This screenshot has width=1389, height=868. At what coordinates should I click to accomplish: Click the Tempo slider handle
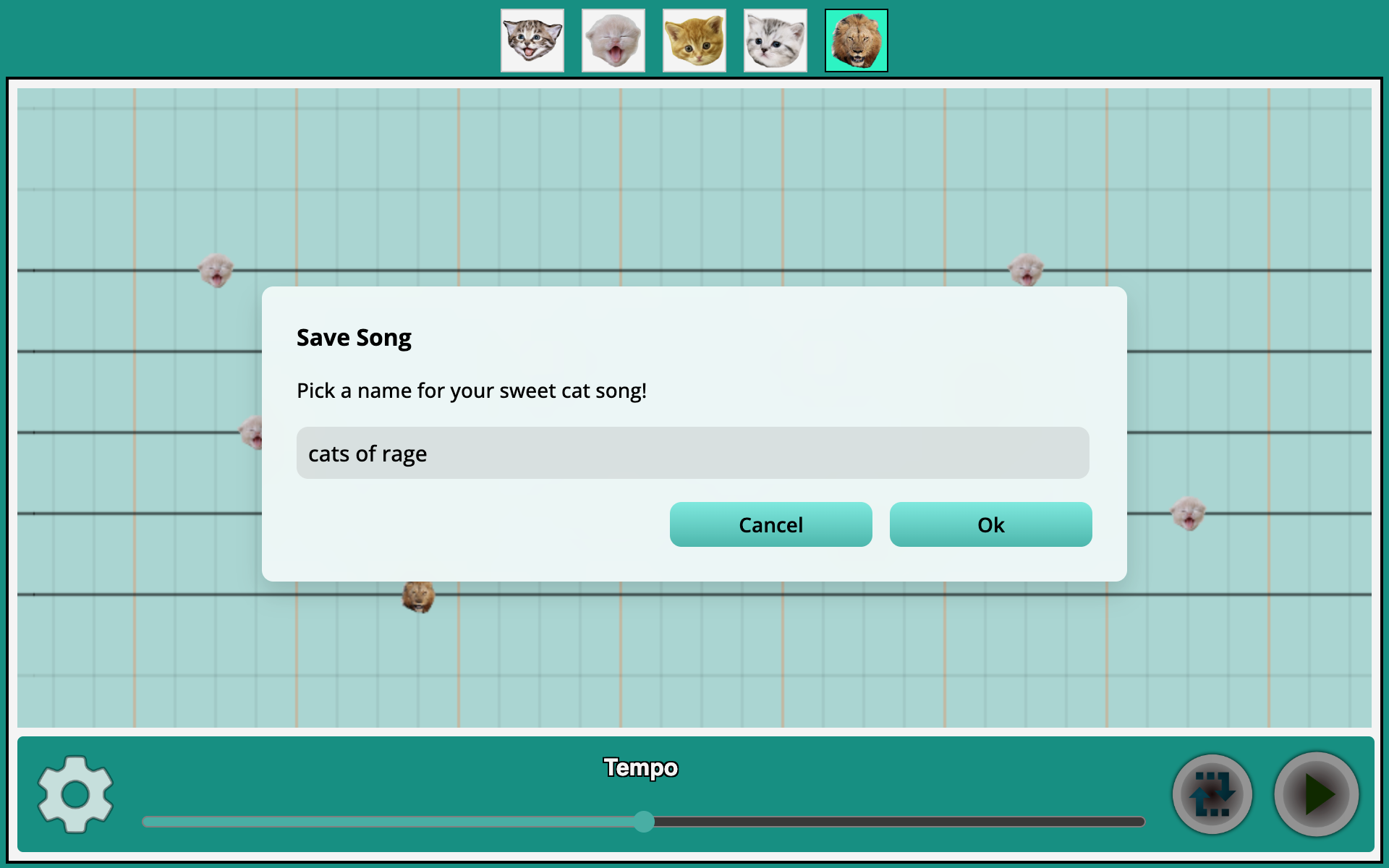tap(644, 822)
